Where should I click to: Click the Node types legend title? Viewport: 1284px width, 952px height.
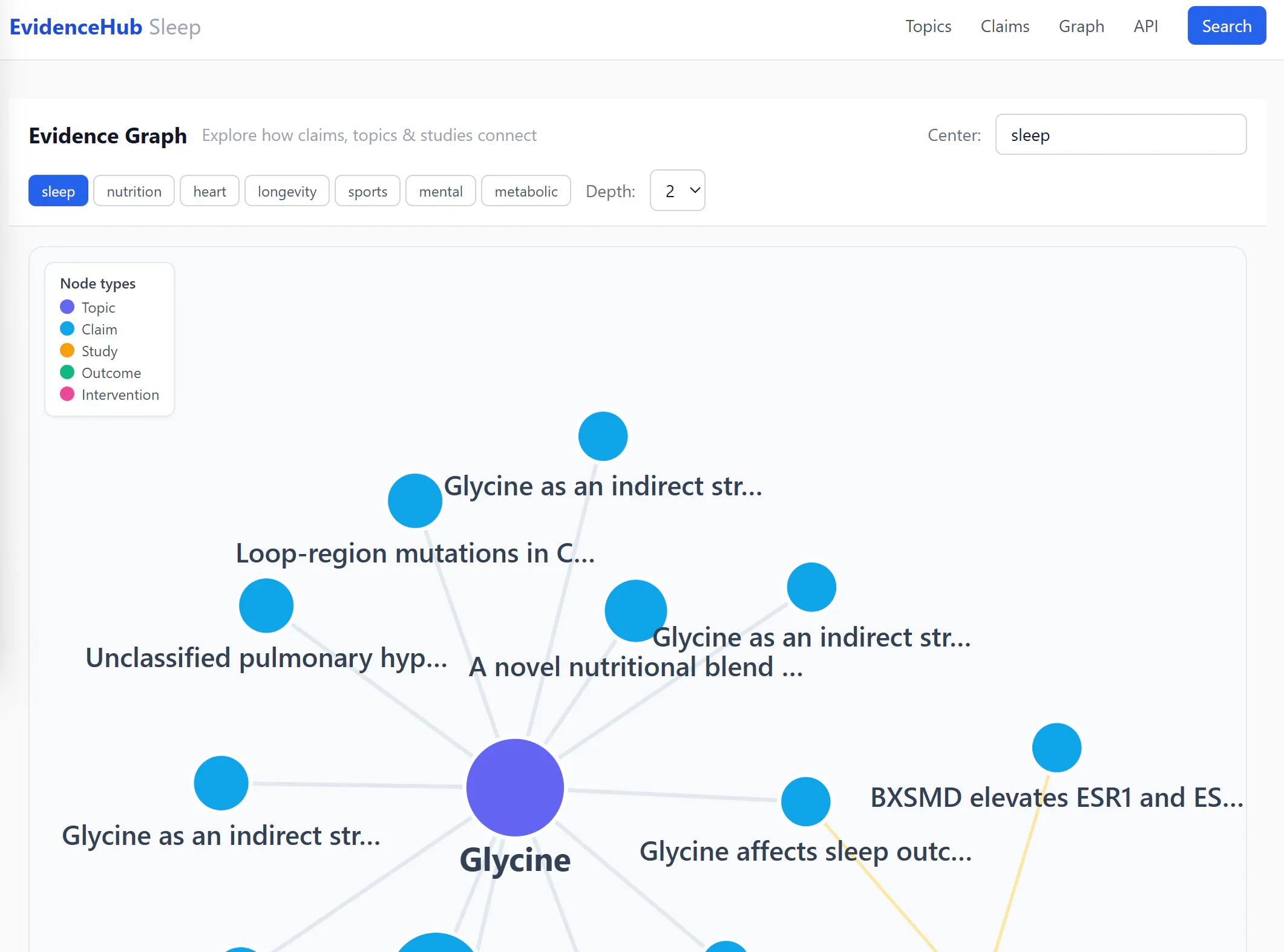coord(98,284)
